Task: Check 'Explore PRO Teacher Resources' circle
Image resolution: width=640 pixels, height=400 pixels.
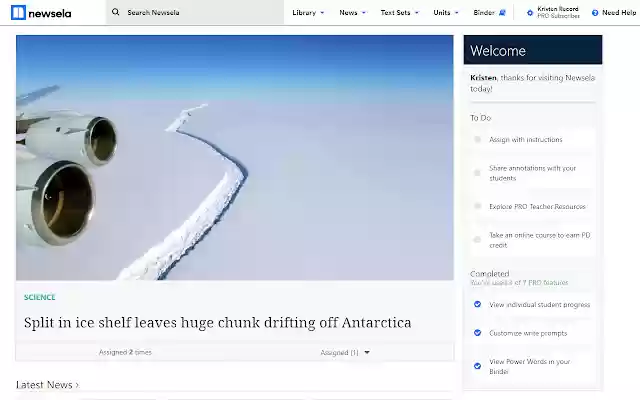Action: click(x=477, y=206)
